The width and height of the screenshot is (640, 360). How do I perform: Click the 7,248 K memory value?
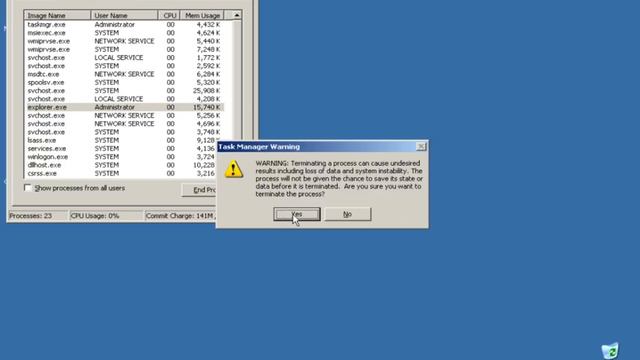coord(208,49)
